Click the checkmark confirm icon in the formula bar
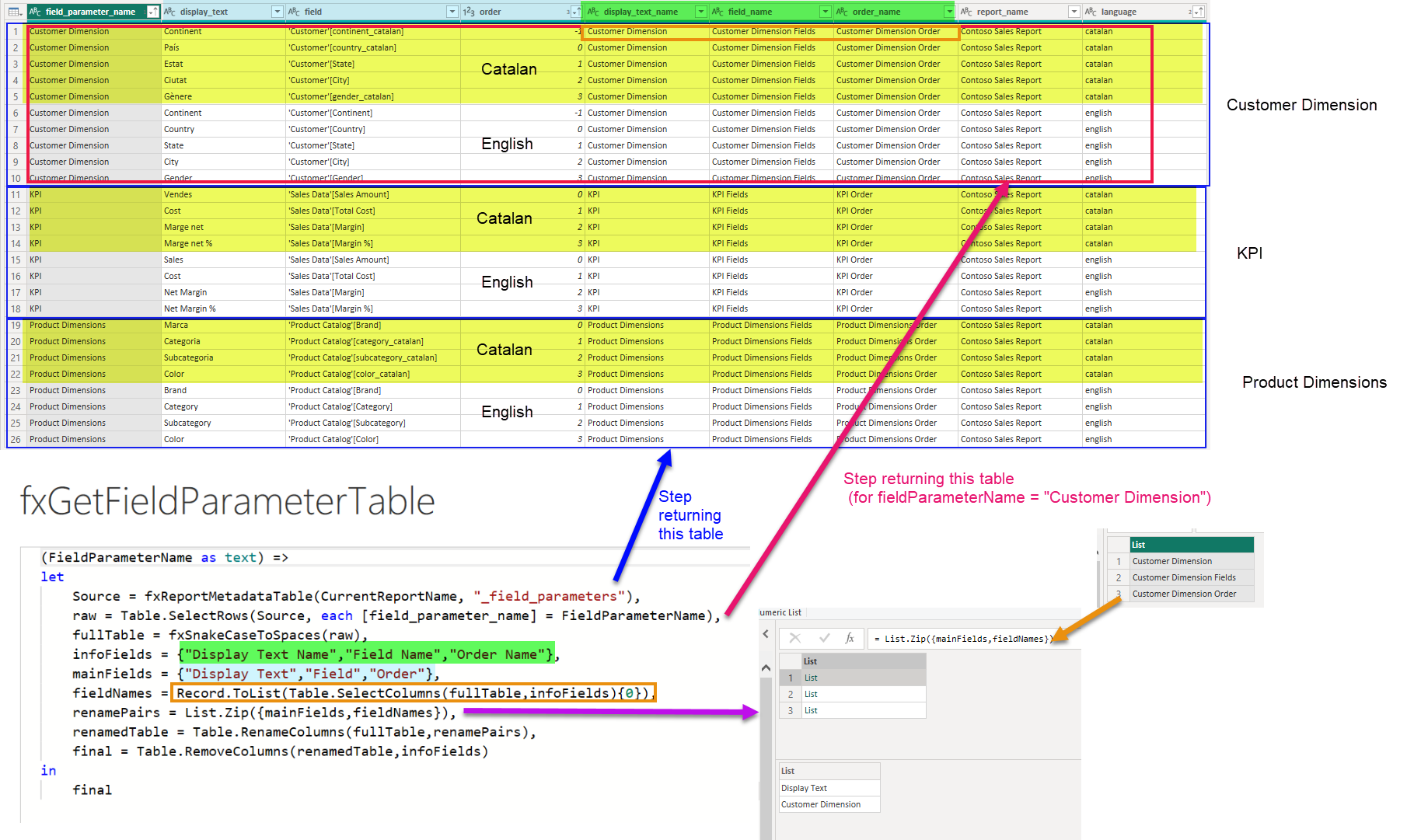 (824, 638)
